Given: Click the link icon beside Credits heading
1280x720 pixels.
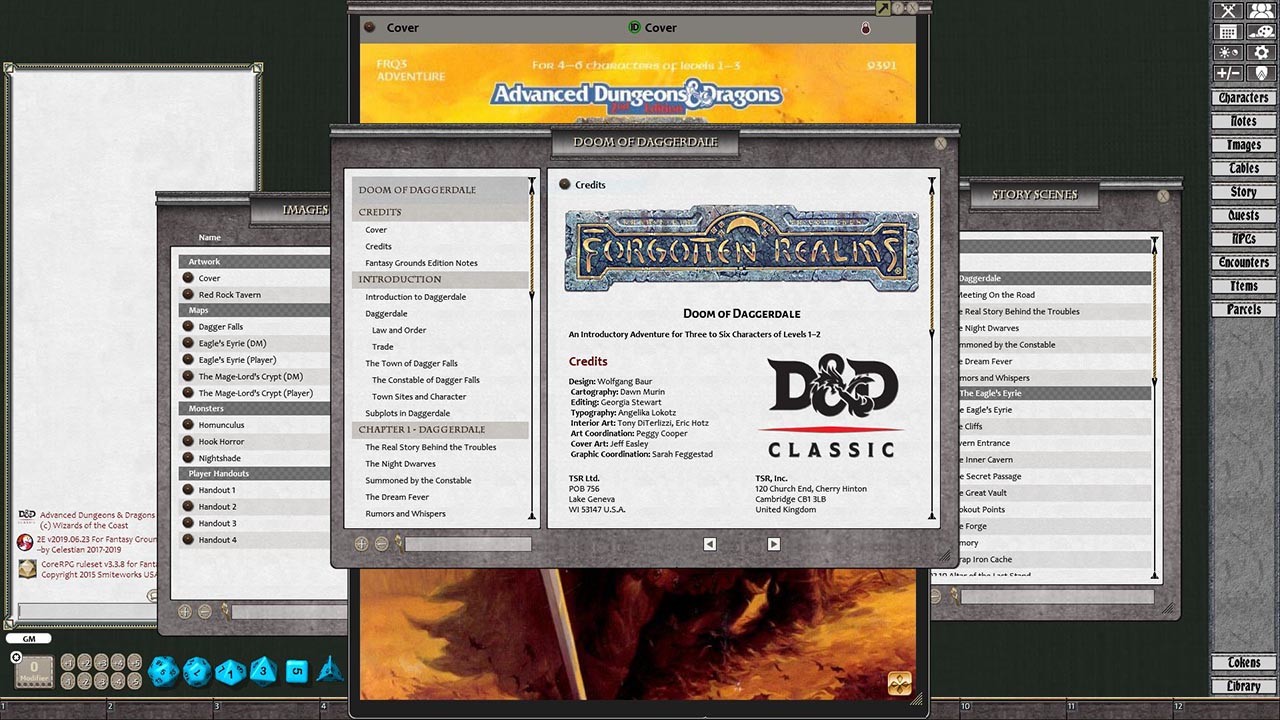Looking at the screenshot, I should click(565, 185).
